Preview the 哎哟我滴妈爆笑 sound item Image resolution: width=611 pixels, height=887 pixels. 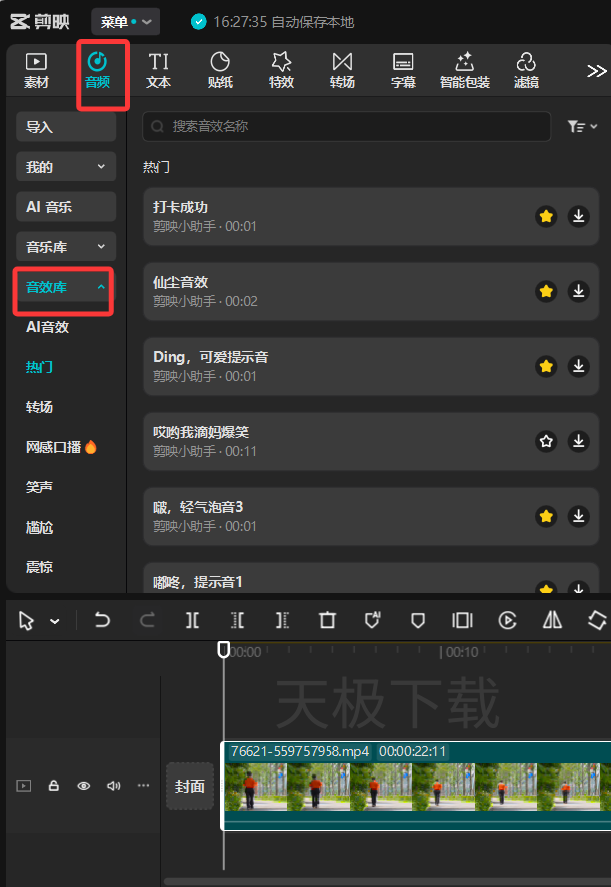[371, 441]
